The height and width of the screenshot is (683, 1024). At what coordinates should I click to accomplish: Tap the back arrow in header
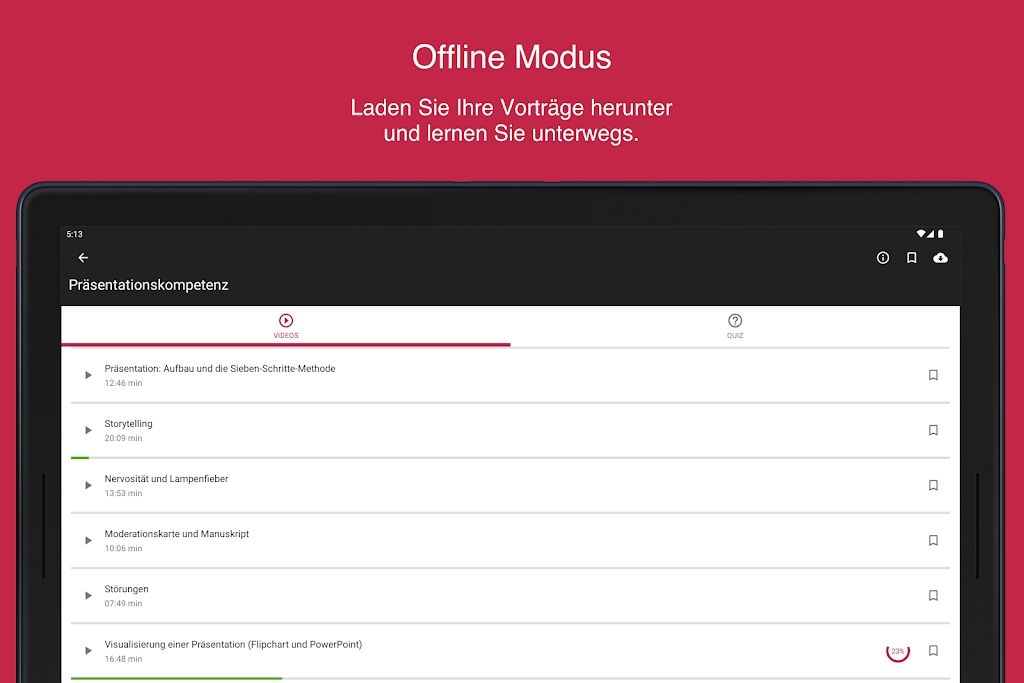point(83,258)
